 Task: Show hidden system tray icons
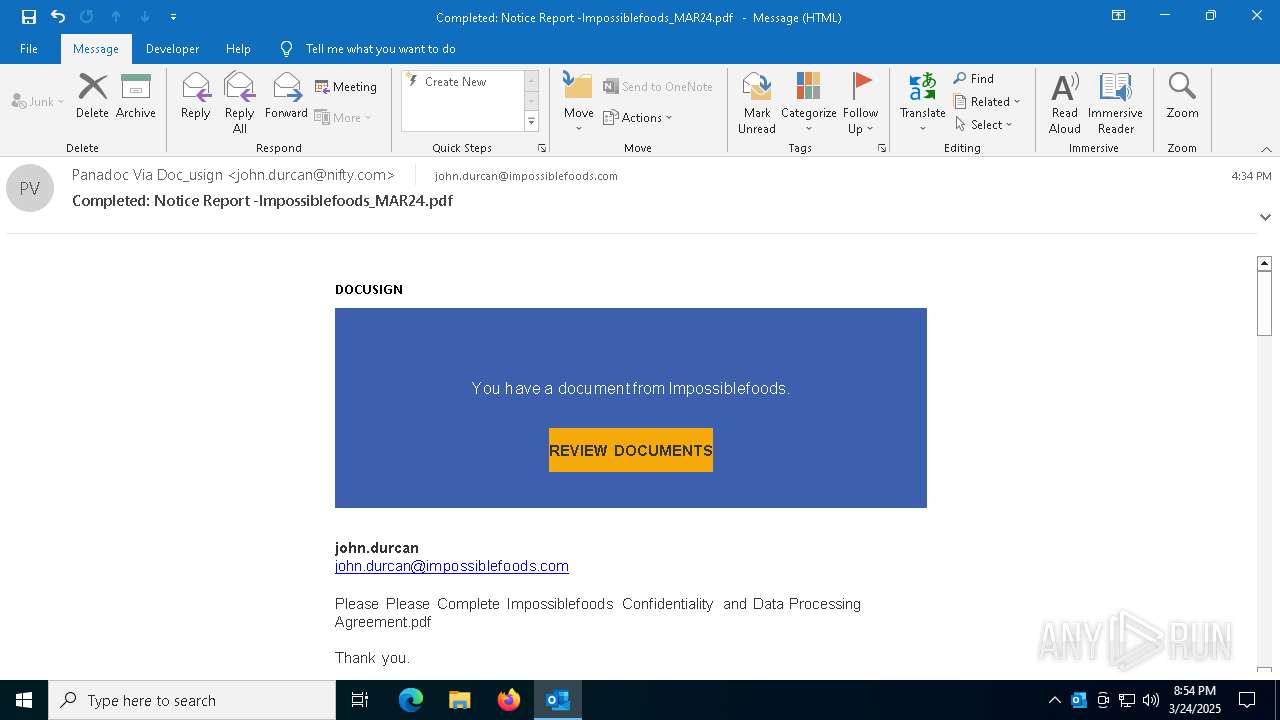coord(1055,700)
